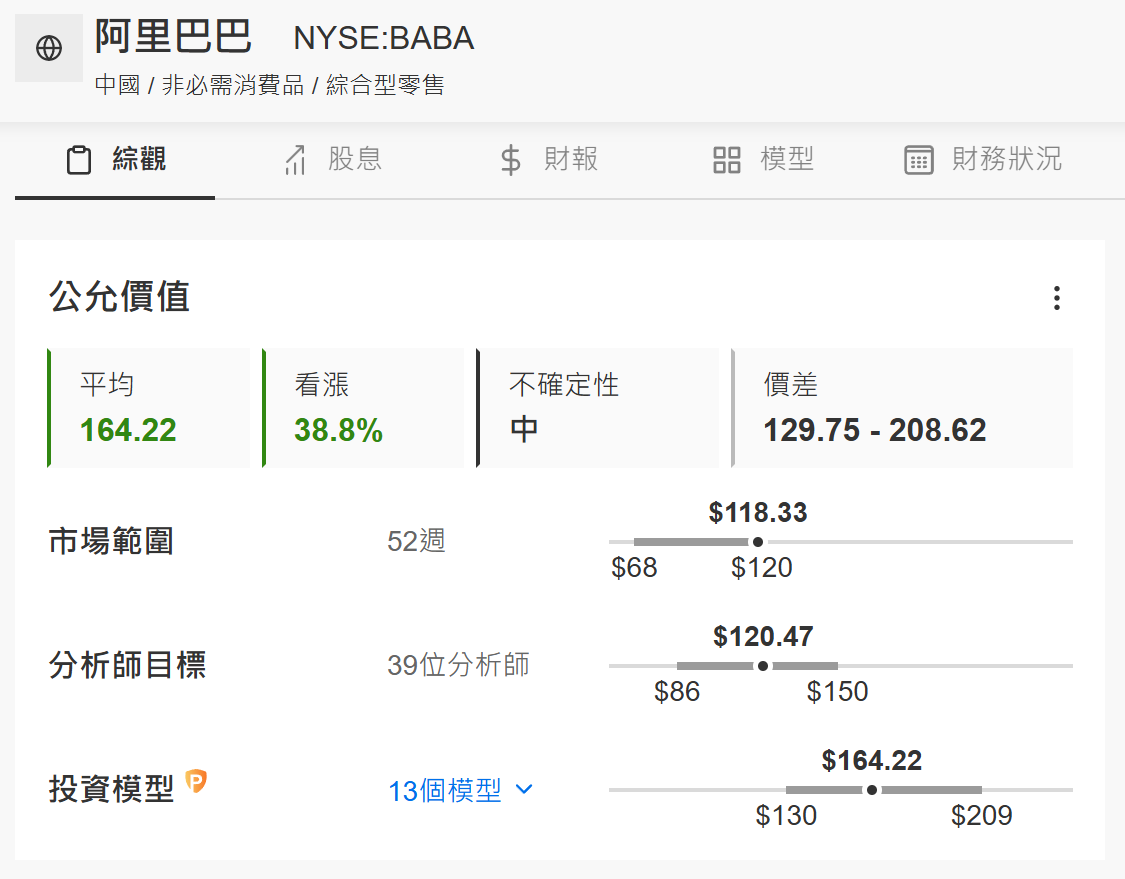The height and width of the screenshot is (879, 1125).
Task: Click the orange Pro badge beside 投資模型
Action: tap(196, 781)
